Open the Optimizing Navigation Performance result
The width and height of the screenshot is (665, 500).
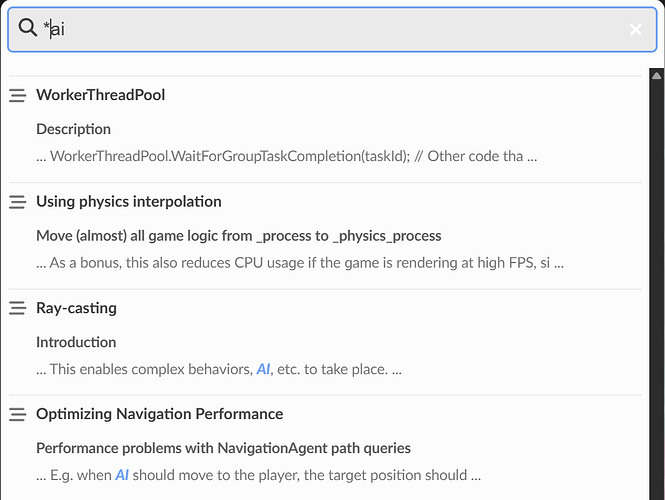(x=159, y=414)
